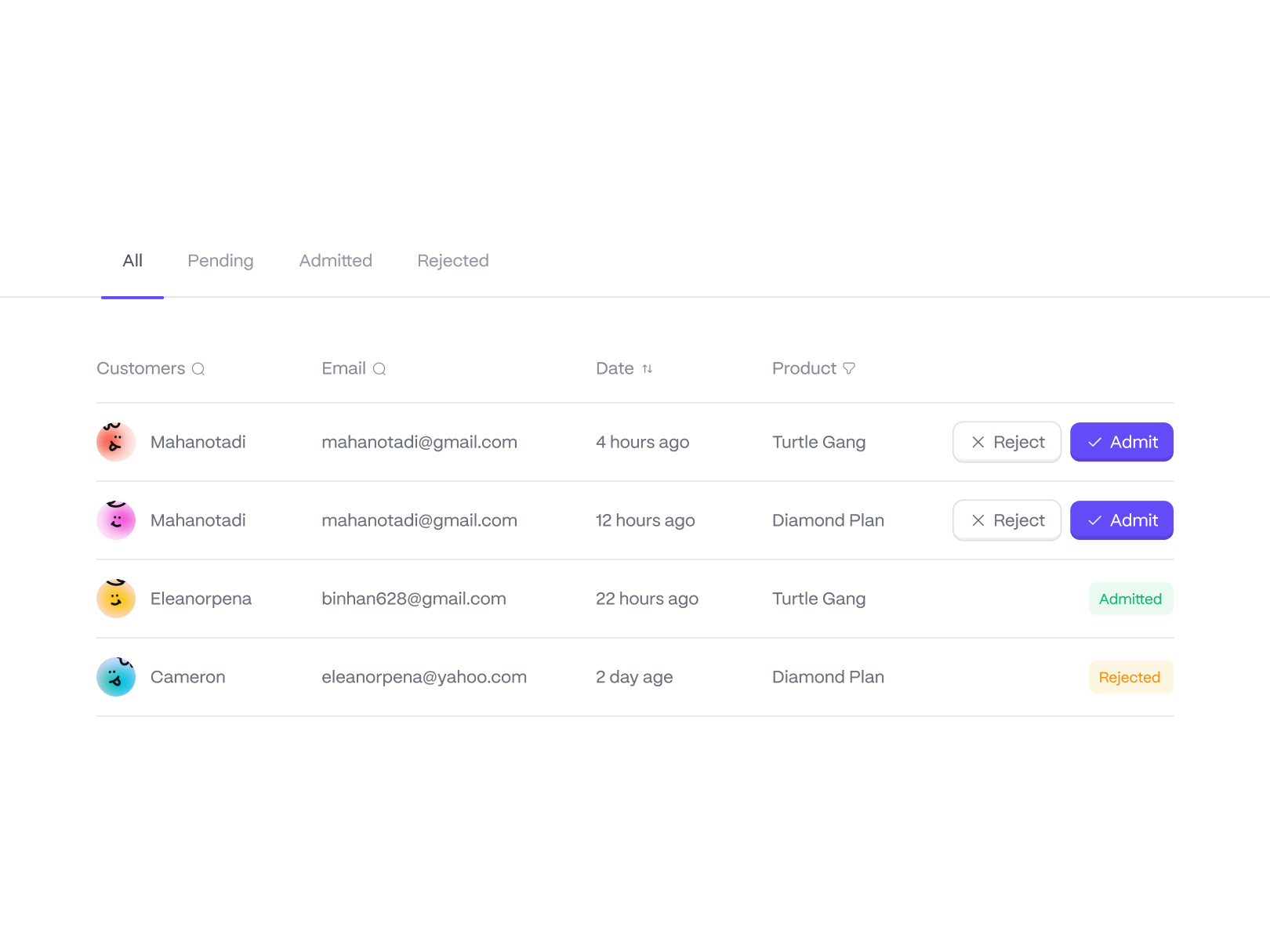Click Mahanotadi's pink avatar on the second row
This screenshot has height=952, width=1270.
tap(116, 519)
